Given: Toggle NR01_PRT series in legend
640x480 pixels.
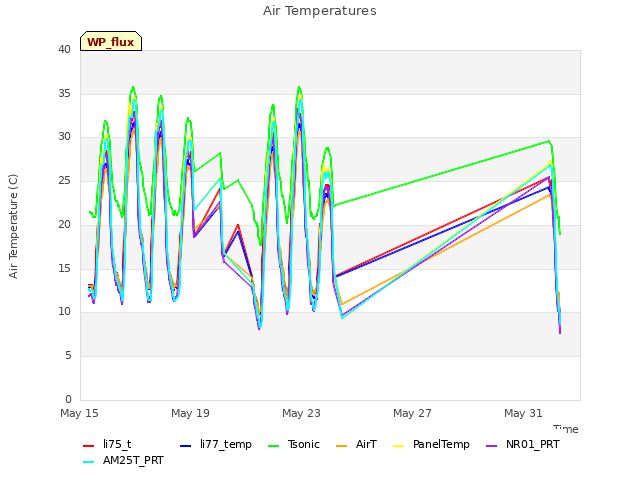Looking at the screenshot, I should (523, 444).
